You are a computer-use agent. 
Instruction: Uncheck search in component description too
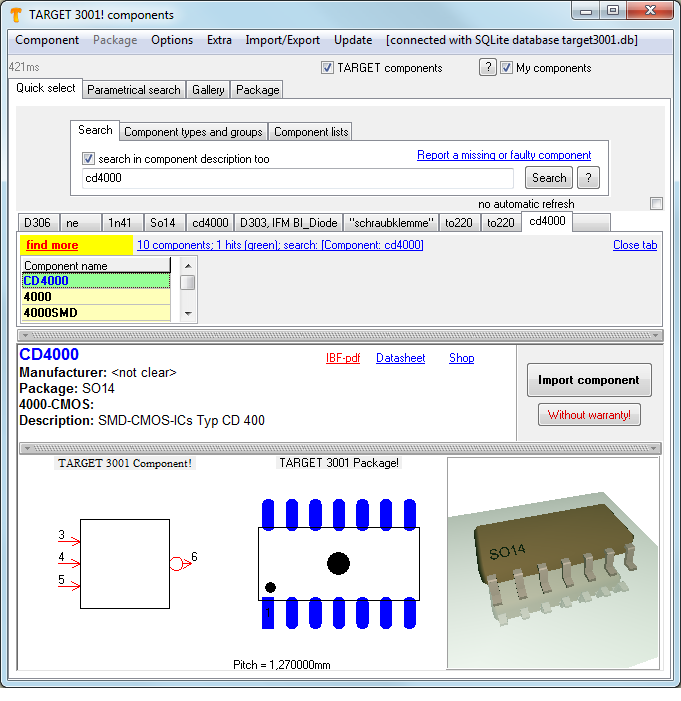pos(89,159)
